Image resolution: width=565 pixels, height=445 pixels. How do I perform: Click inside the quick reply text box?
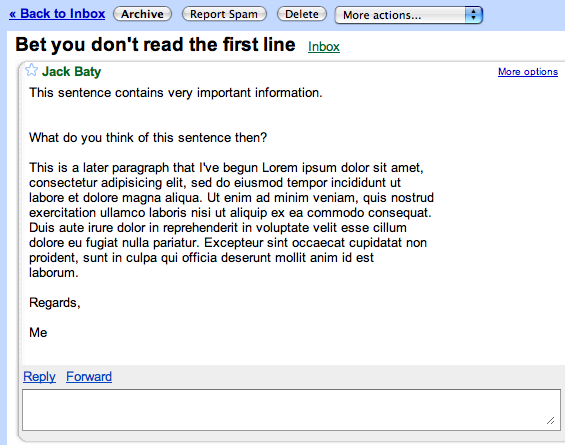(x=291, y=410)
